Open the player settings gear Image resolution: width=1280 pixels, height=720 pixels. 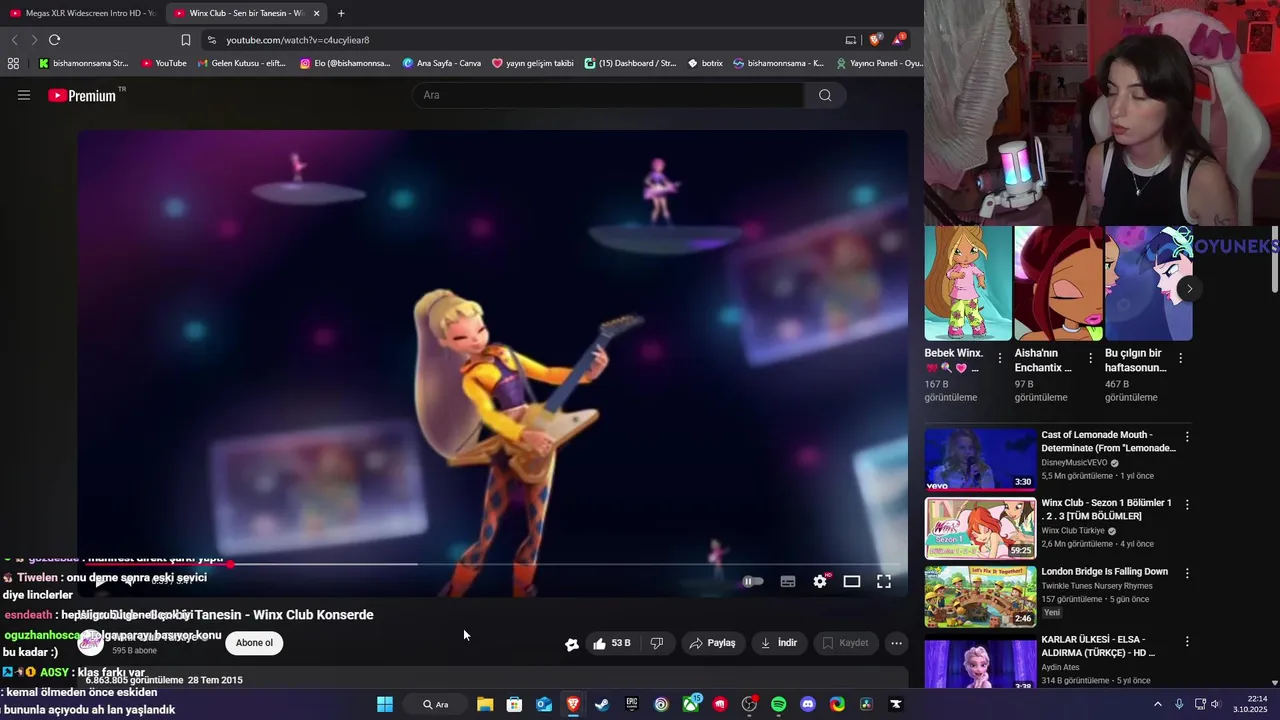(820, 581)
